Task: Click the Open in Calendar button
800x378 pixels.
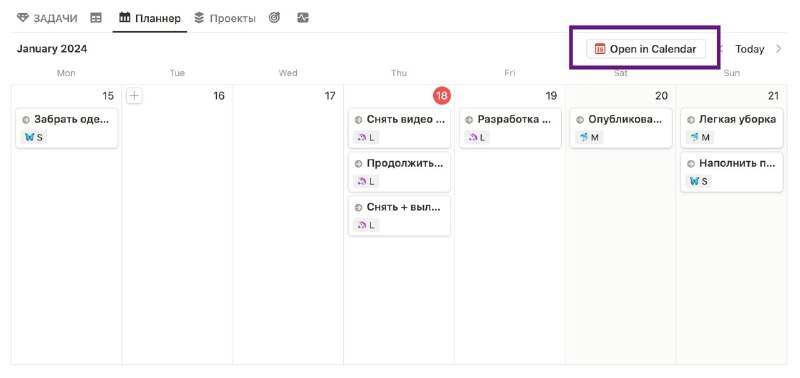Action: pos(645,49)
